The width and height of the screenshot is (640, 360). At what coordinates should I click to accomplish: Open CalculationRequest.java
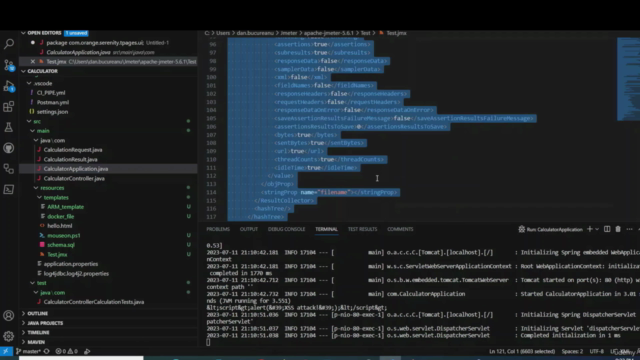click(x=73, y=150)
